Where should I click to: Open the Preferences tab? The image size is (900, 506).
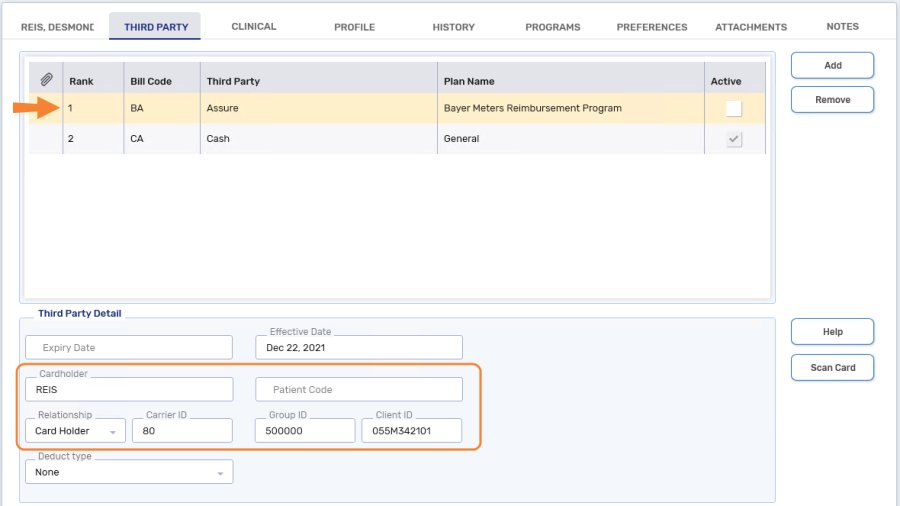[x=651, y=27]
